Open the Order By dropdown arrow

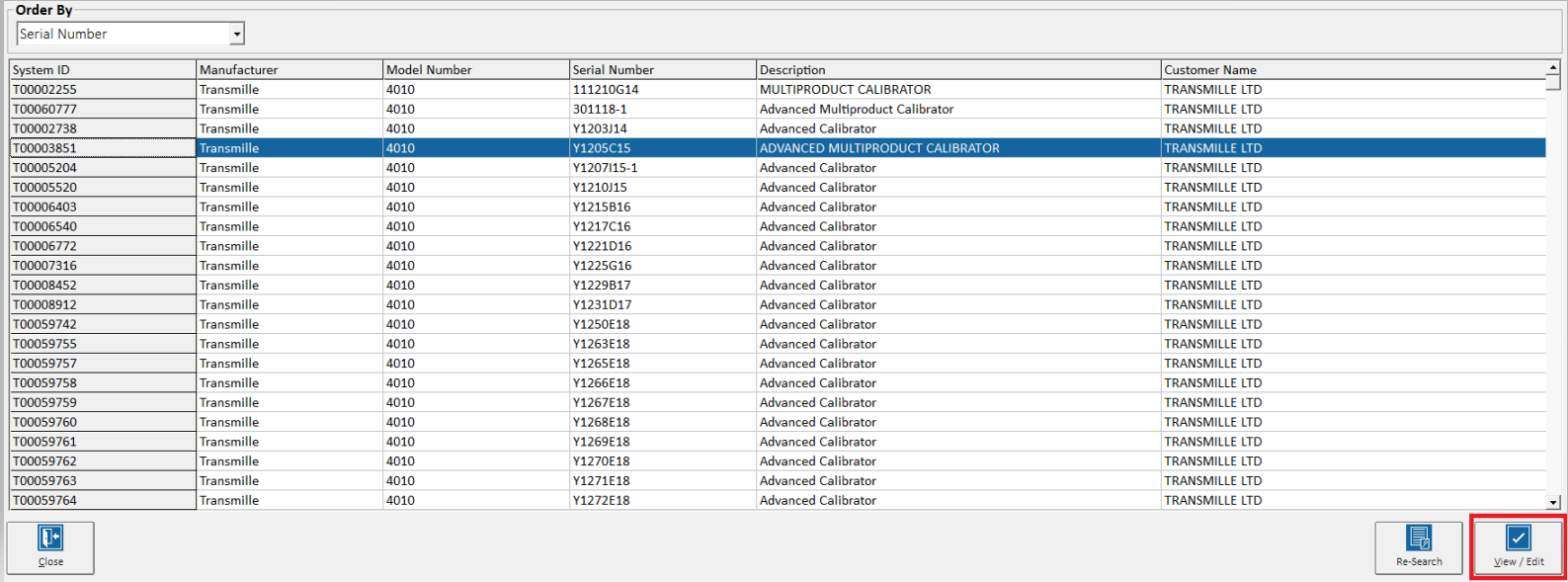pos(237,34)
